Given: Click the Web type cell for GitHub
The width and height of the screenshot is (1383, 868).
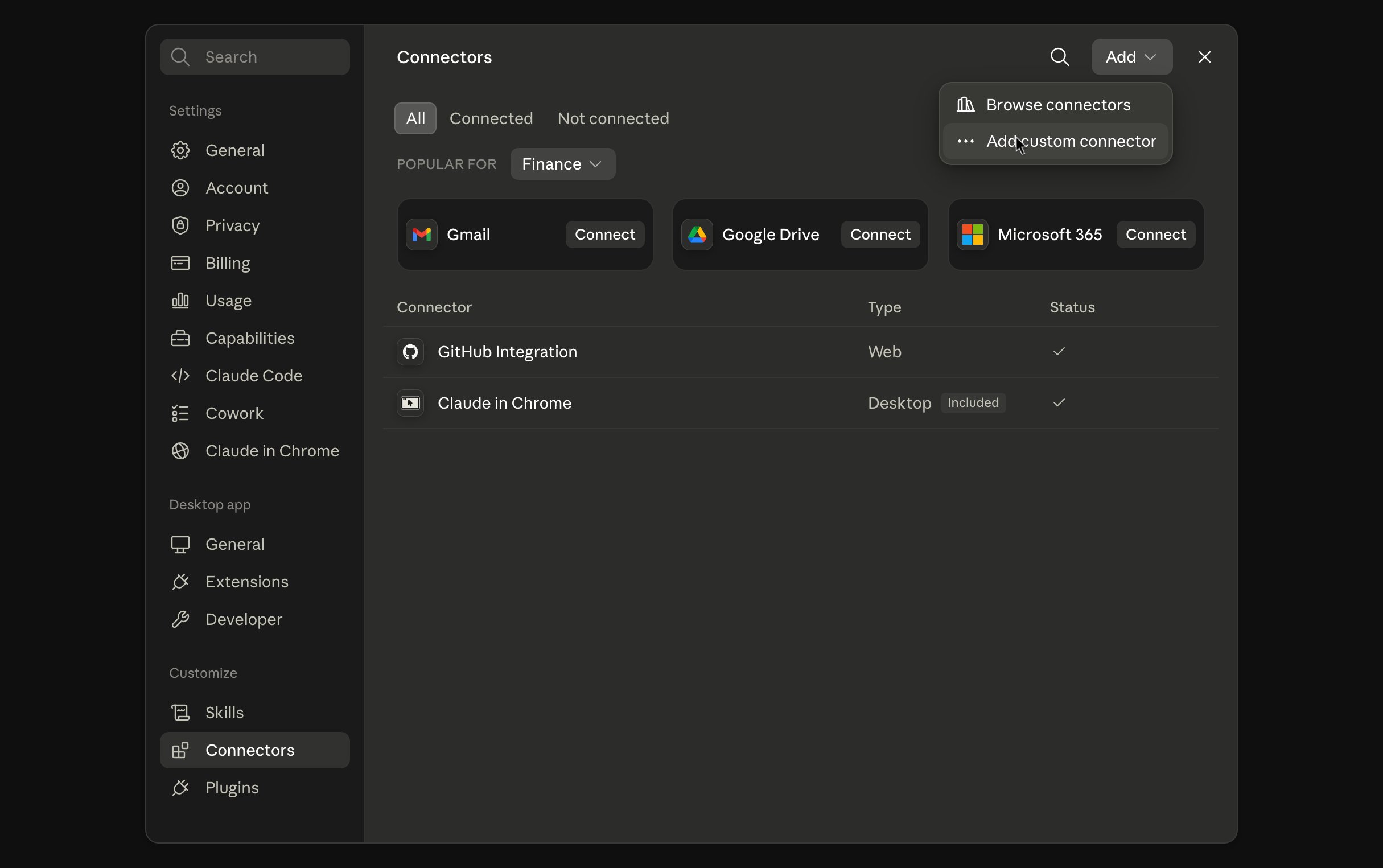Looking at the screenshot, I should 884,352.
